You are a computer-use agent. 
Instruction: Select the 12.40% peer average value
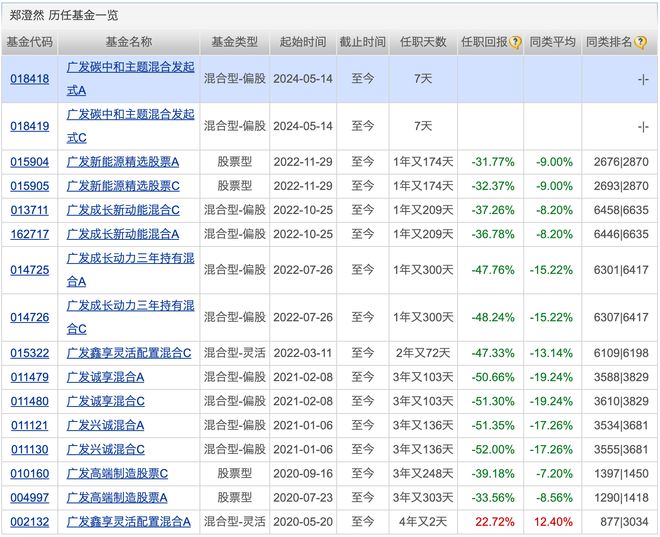(554, 522)
